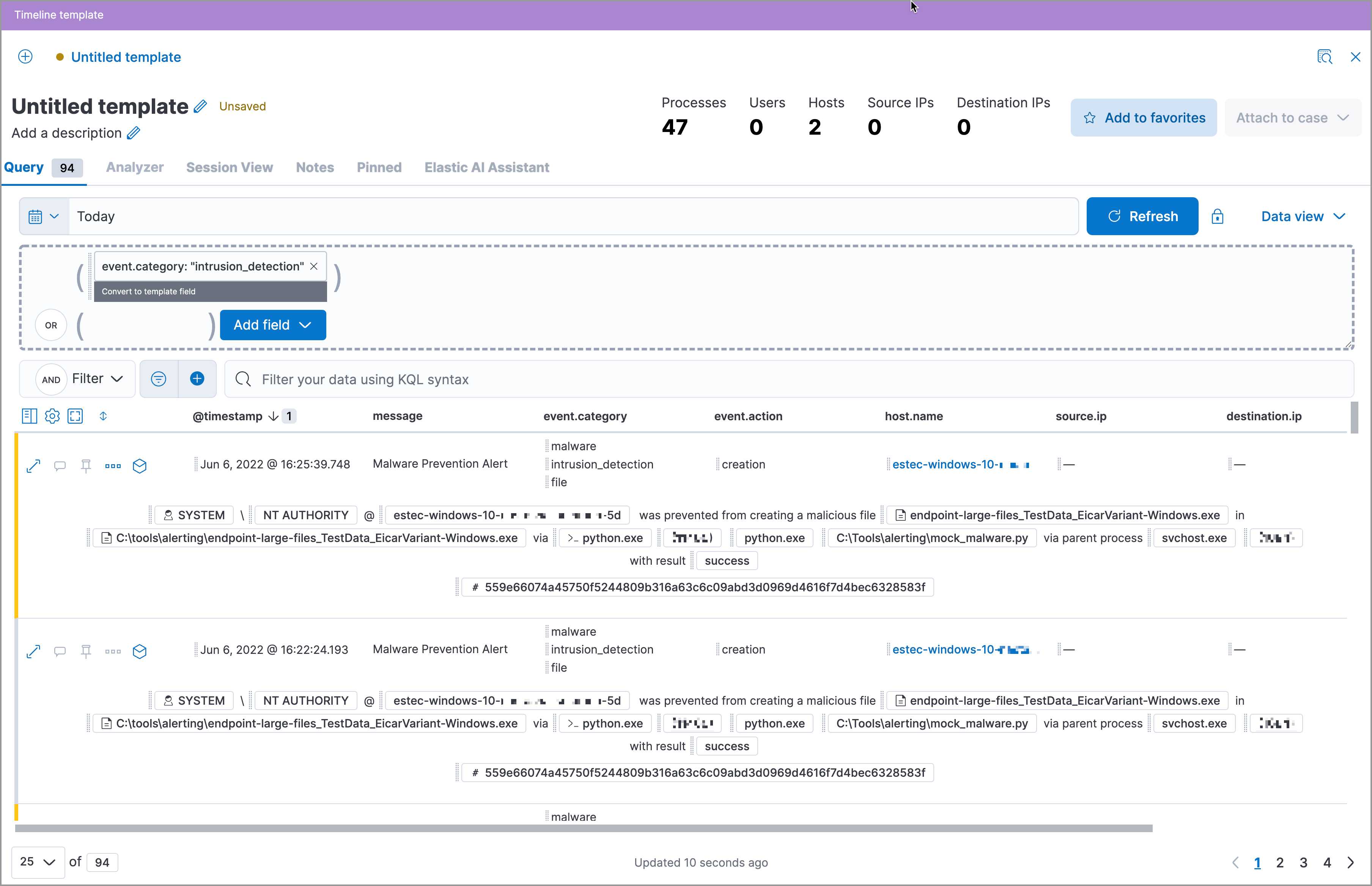Go to page 2 of results
Image resolution: width=1372 pixels, height=886 pixels.
[x=1280, y=862]
